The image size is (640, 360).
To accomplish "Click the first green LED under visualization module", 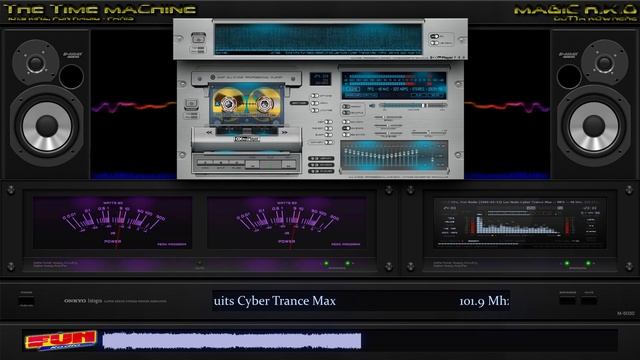I will tap(567, 264).
